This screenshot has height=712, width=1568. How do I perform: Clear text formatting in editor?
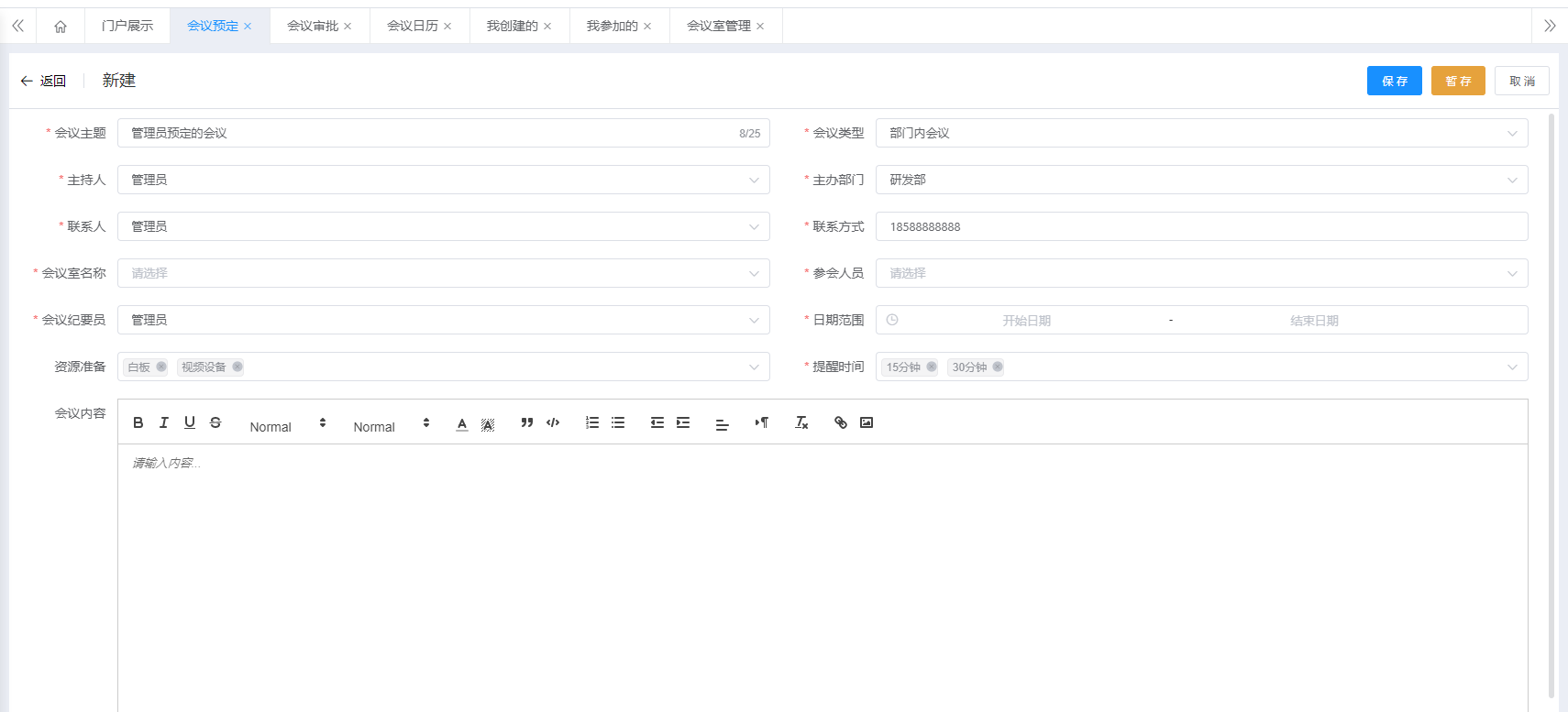tap(801, 422)
